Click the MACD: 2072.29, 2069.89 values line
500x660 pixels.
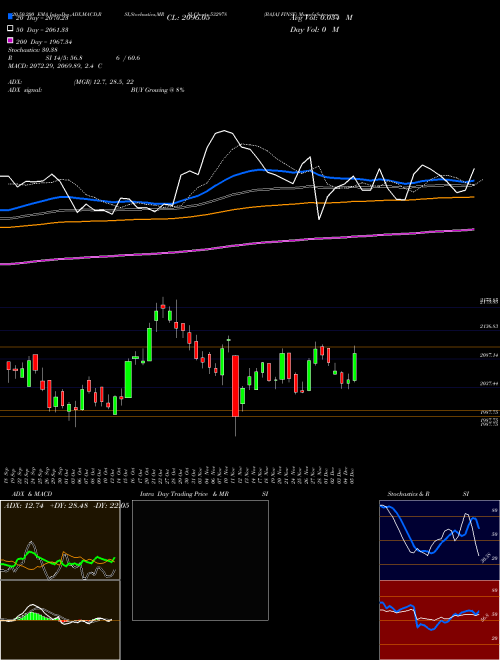(x=55, y=66)
